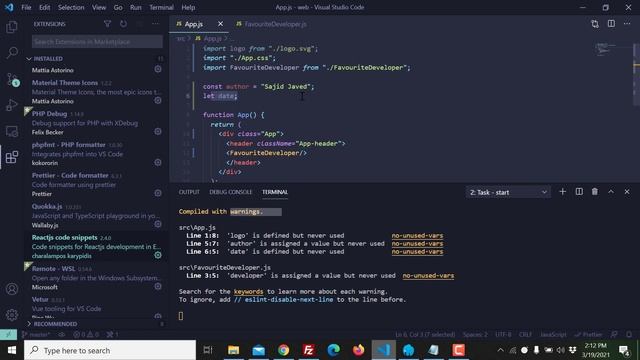The width and height of the screenshot is (640, 360).
Task: Click the CRLF line ending indicator
Action: click(x=525, y=334)
